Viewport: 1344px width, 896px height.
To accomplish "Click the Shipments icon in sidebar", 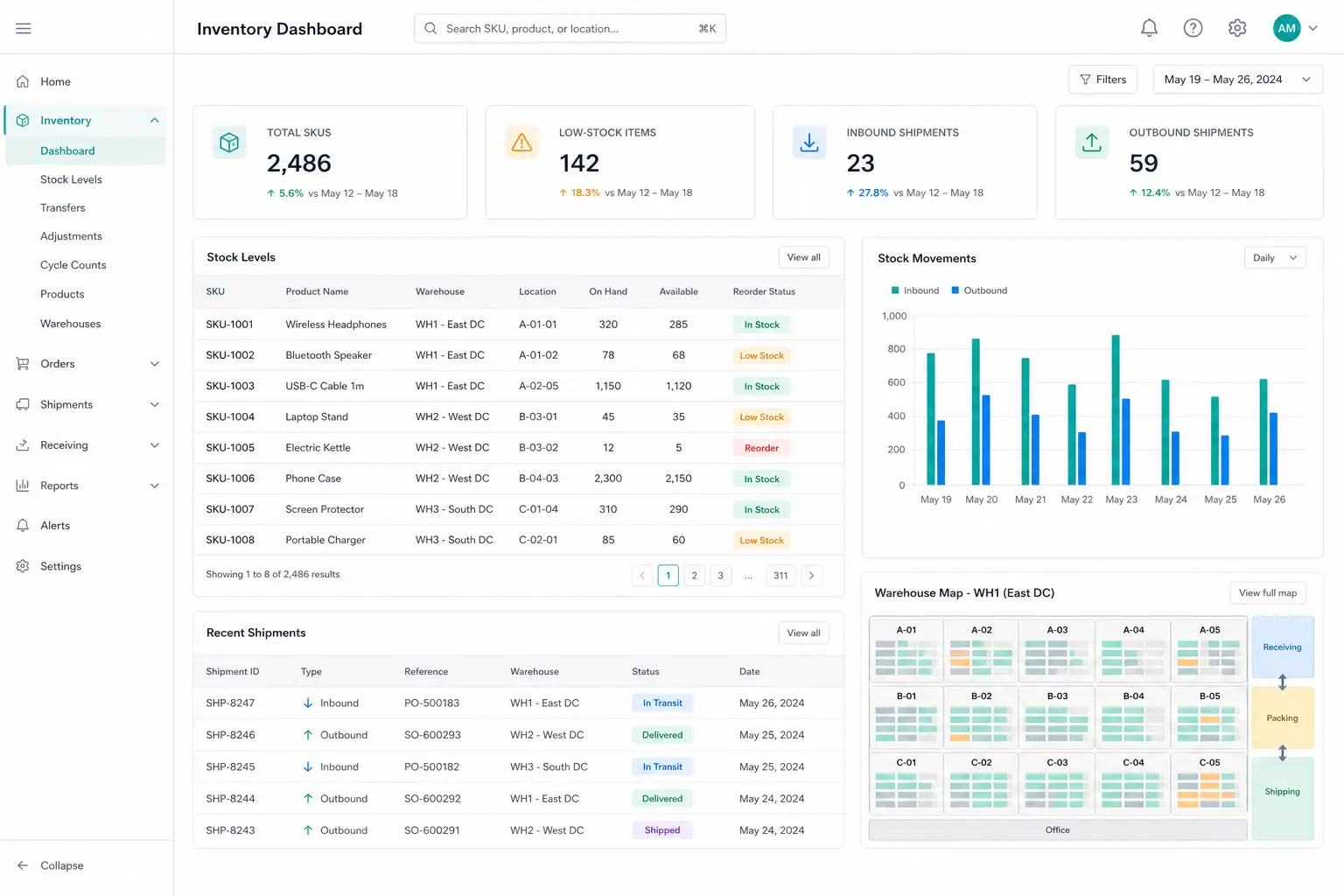I will (23, 404).
